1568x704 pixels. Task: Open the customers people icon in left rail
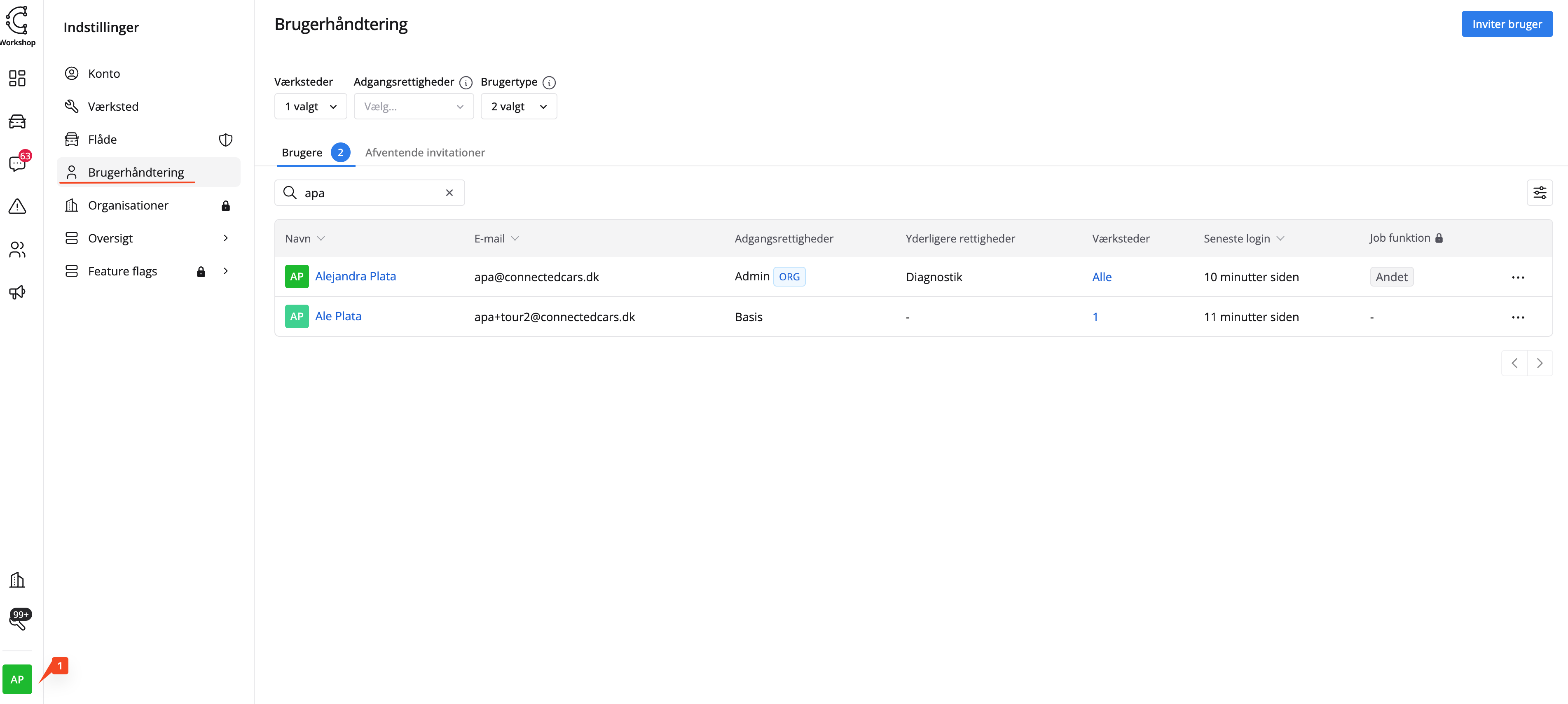[17, 249]
